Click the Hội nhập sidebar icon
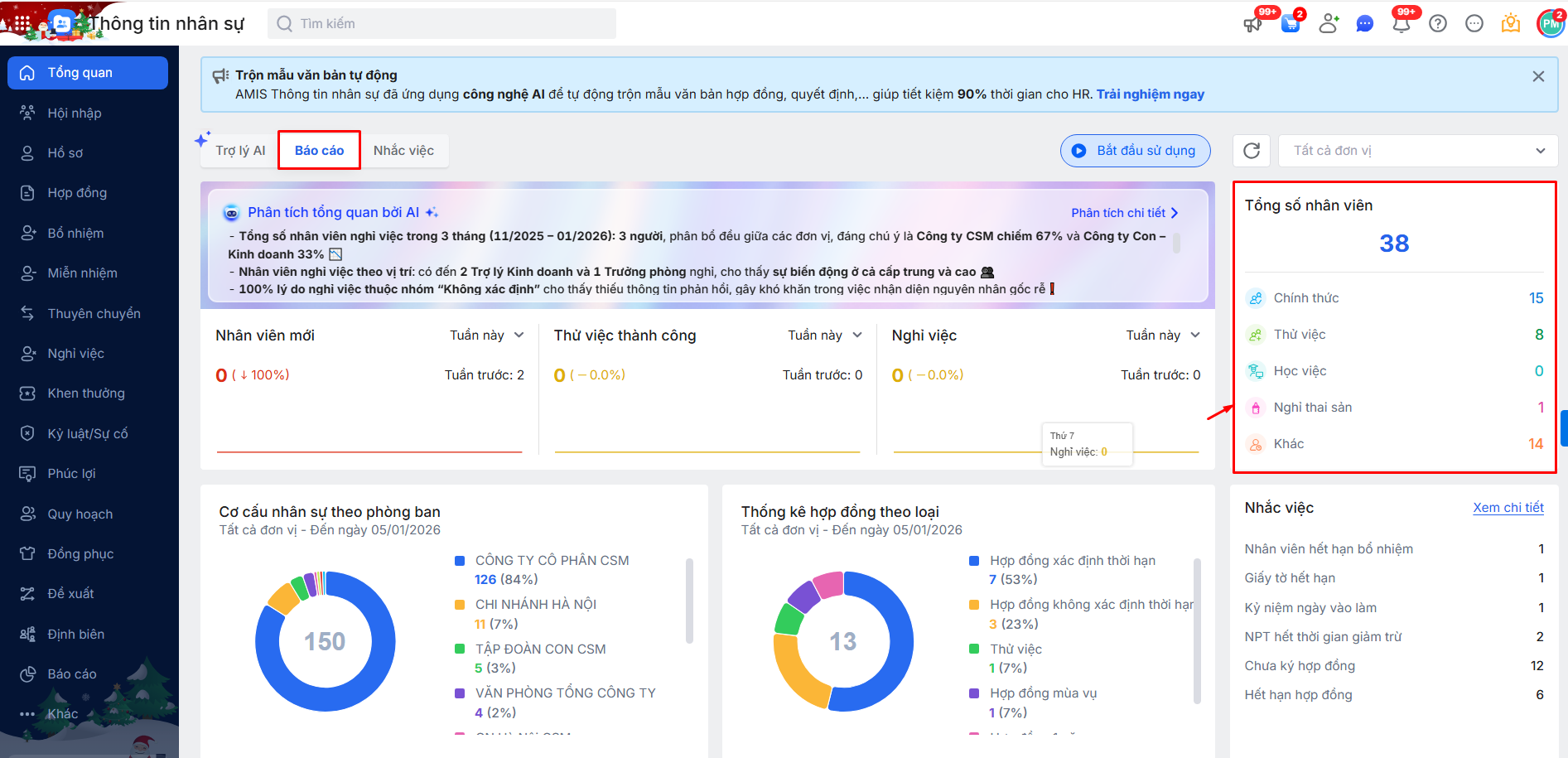1568x758 pixels. pyautogui.click(x=27, y=113)
